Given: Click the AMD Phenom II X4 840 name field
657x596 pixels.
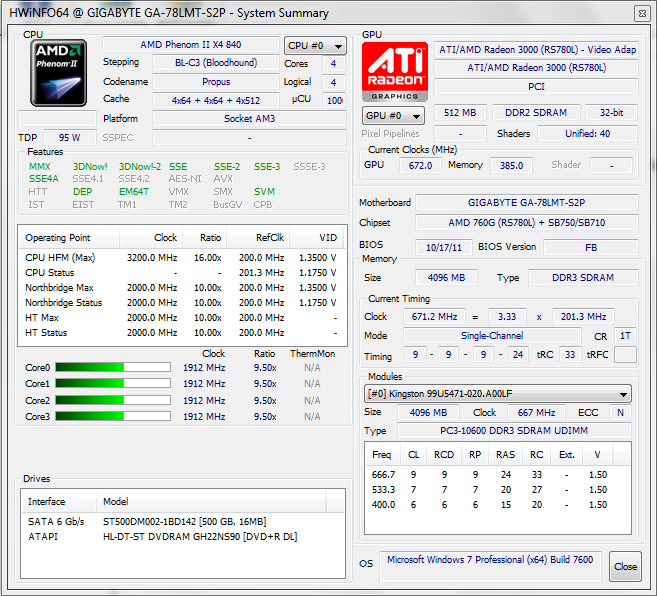Looking at the screenshot, I should [190, 45].
